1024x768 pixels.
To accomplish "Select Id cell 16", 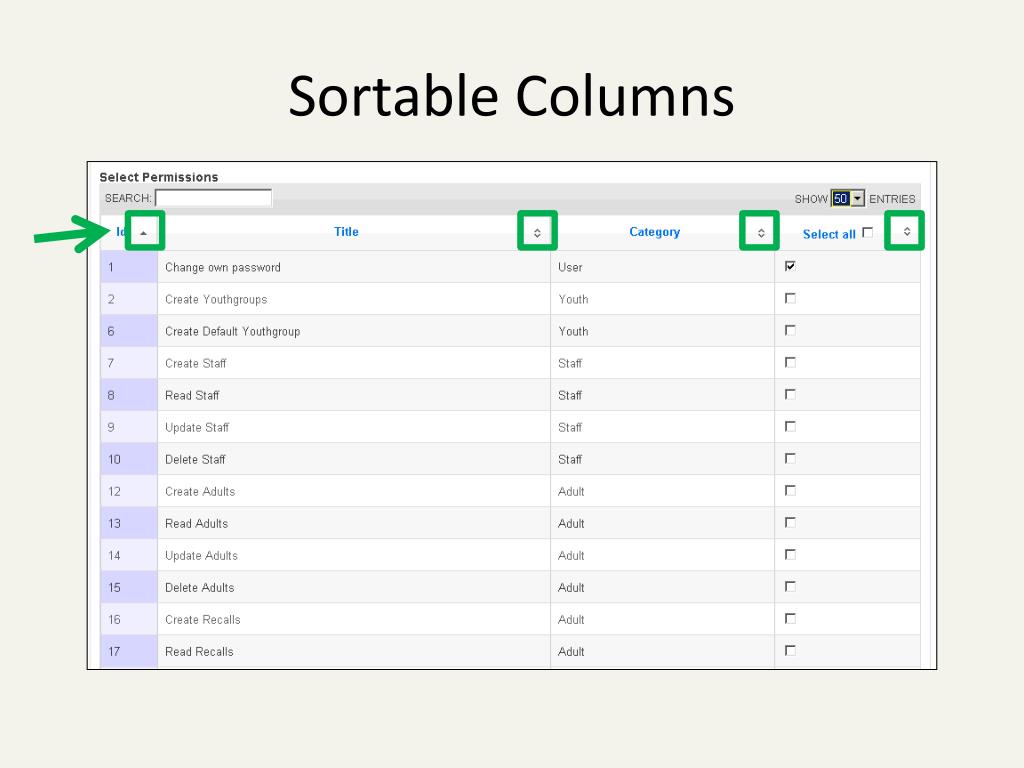I will pyautogui.click(x=129, y=619).
